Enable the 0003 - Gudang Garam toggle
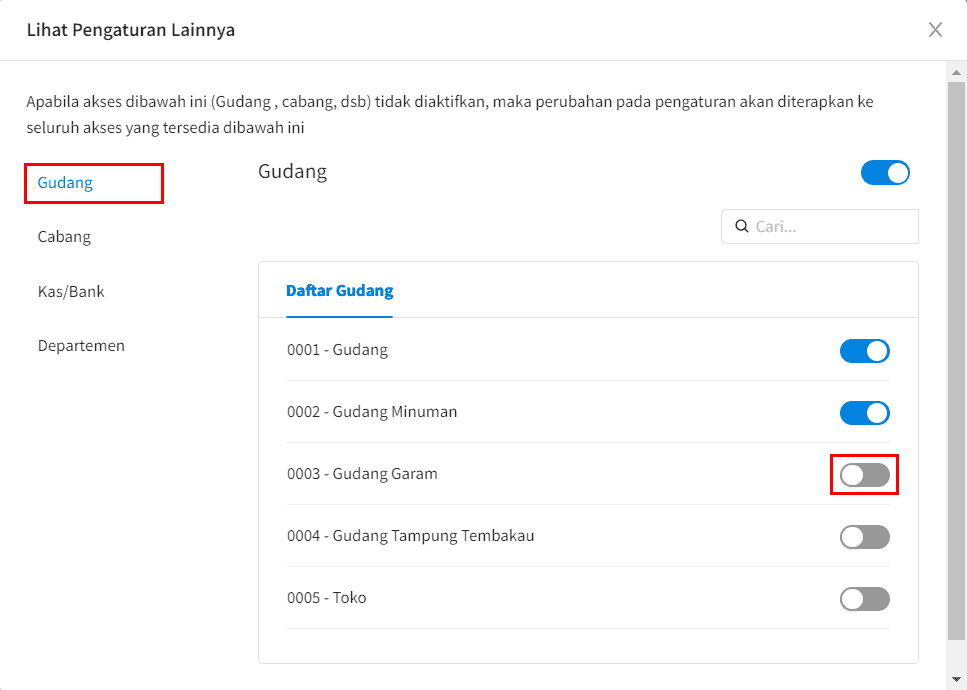The width and height of the screenshot is (967, 690). (x=865, y=475)
